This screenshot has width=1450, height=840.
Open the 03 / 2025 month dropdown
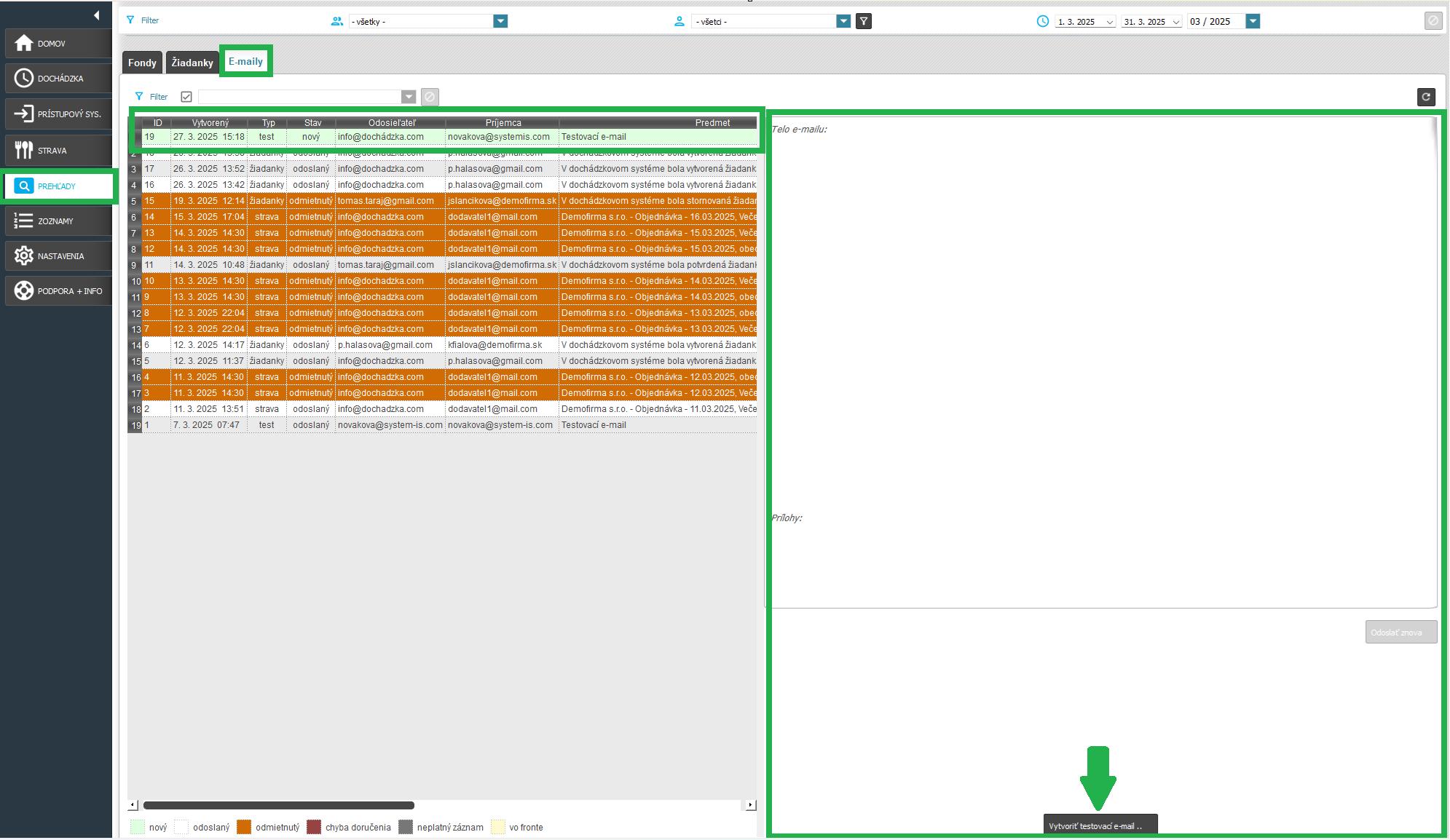coord(1253,21)
